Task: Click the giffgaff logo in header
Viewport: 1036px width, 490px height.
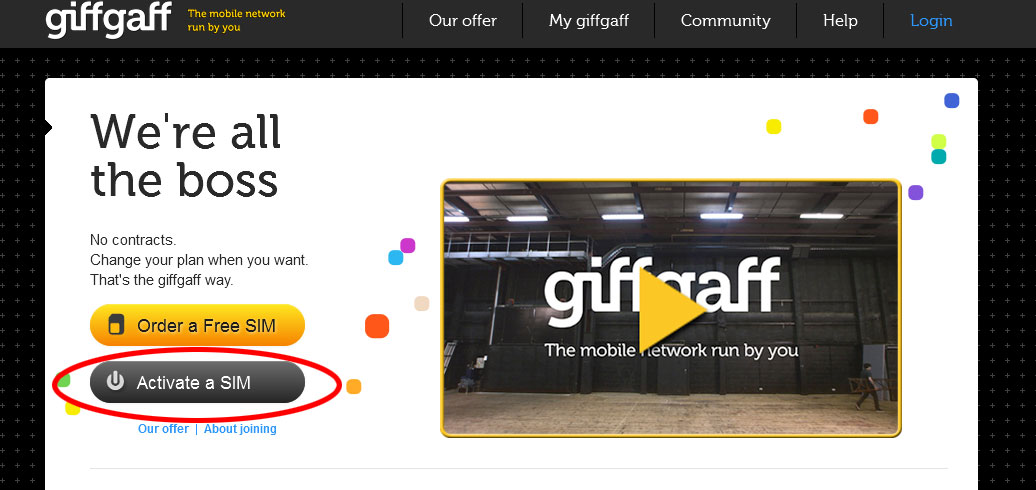Action: pos(109,20)
